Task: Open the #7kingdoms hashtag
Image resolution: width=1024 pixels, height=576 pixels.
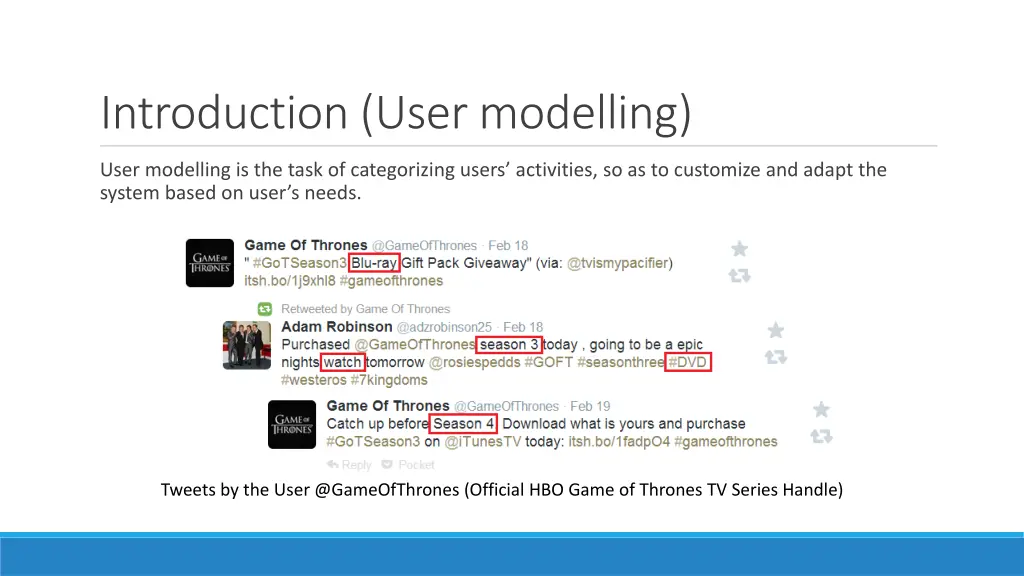Action: (x=389, y=380)
